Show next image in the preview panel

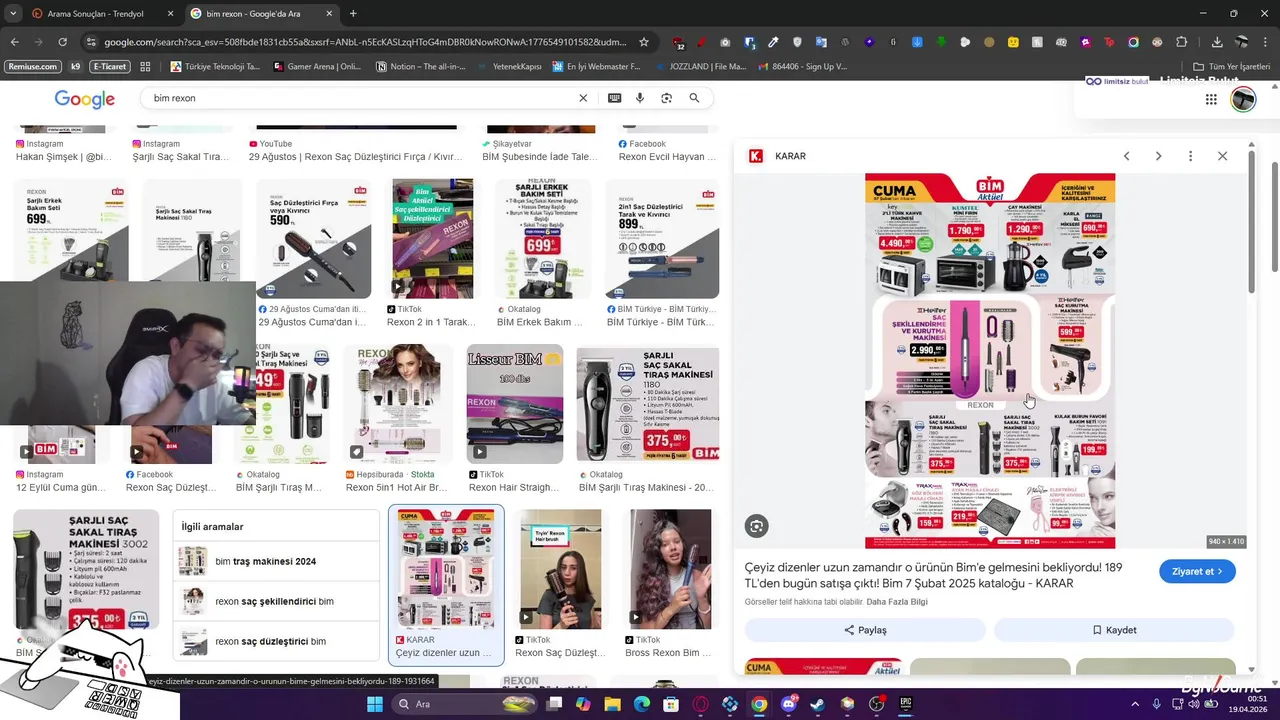[x=1158, y=156]
